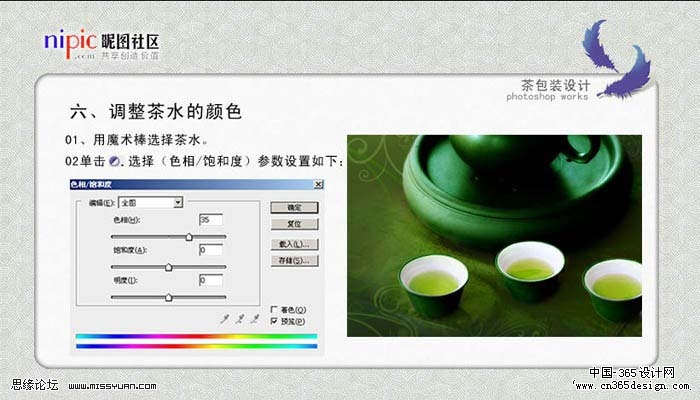The width and height of the screenshot is (700, 400).
Task: Click the lower shifted rainbow color bar
Action: pyautogui.click(x=196, y=346)
